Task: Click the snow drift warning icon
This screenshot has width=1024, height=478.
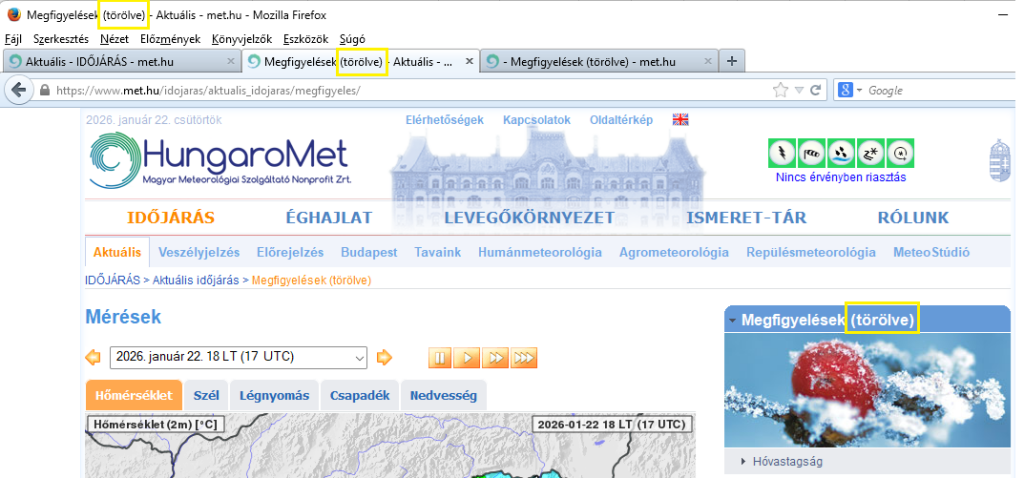Action: 871,153
